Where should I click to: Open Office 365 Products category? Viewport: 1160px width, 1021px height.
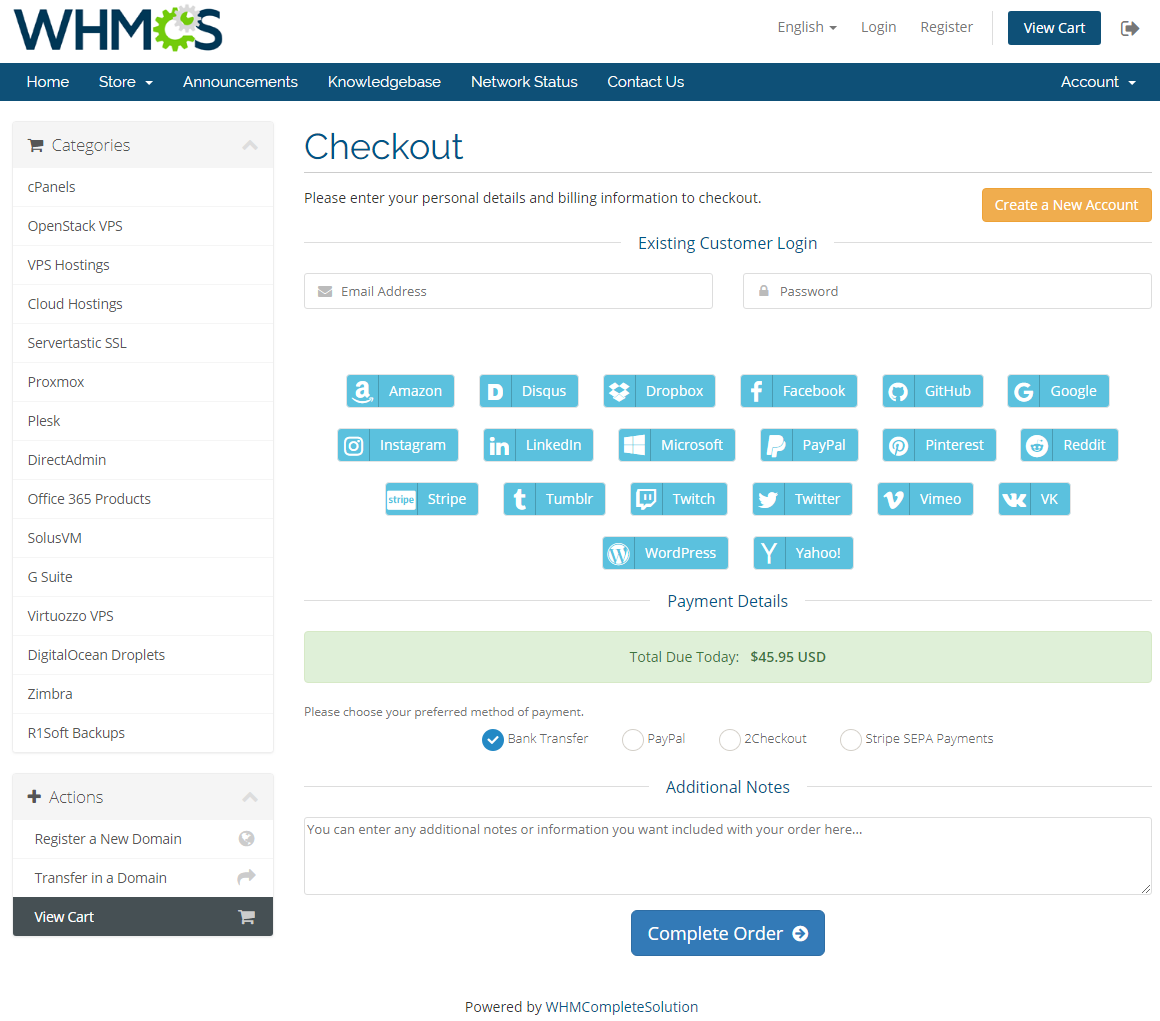click(143, 499)
